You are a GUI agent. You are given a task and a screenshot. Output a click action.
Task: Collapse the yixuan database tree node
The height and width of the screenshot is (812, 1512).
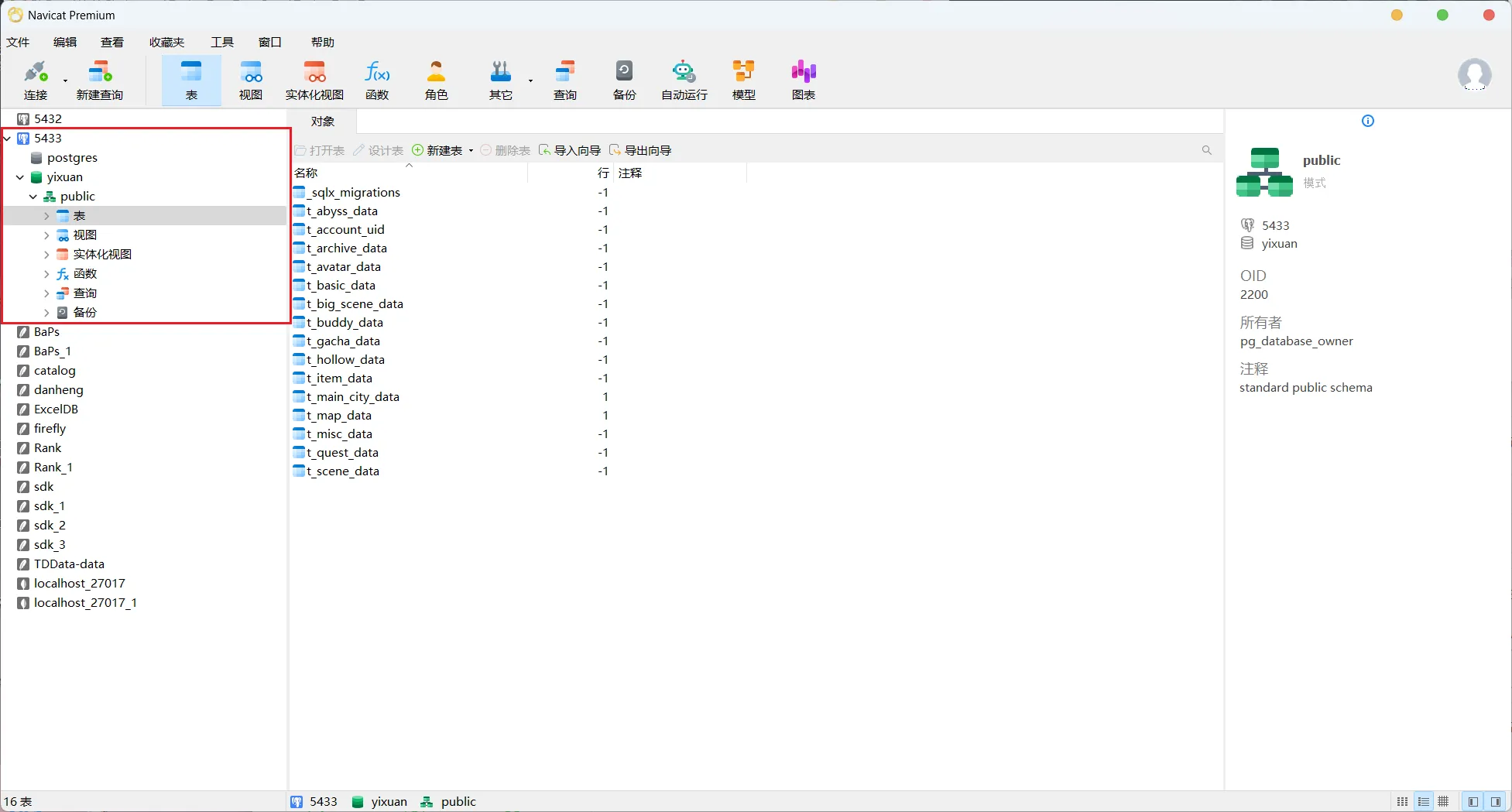click(x=20, y=177)
